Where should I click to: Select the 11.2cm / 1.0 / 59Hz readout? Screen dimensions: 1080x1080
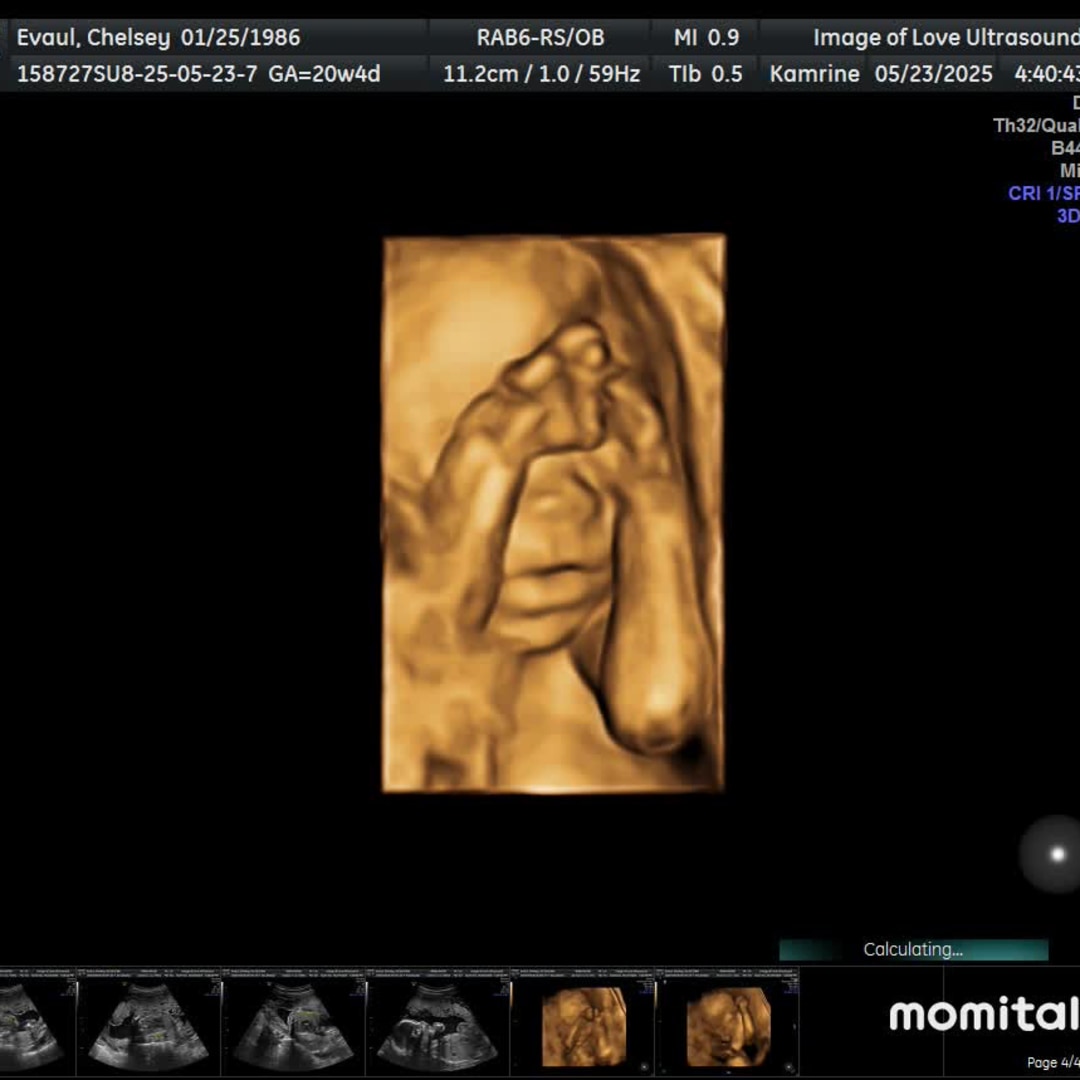[x=541, y=74]
